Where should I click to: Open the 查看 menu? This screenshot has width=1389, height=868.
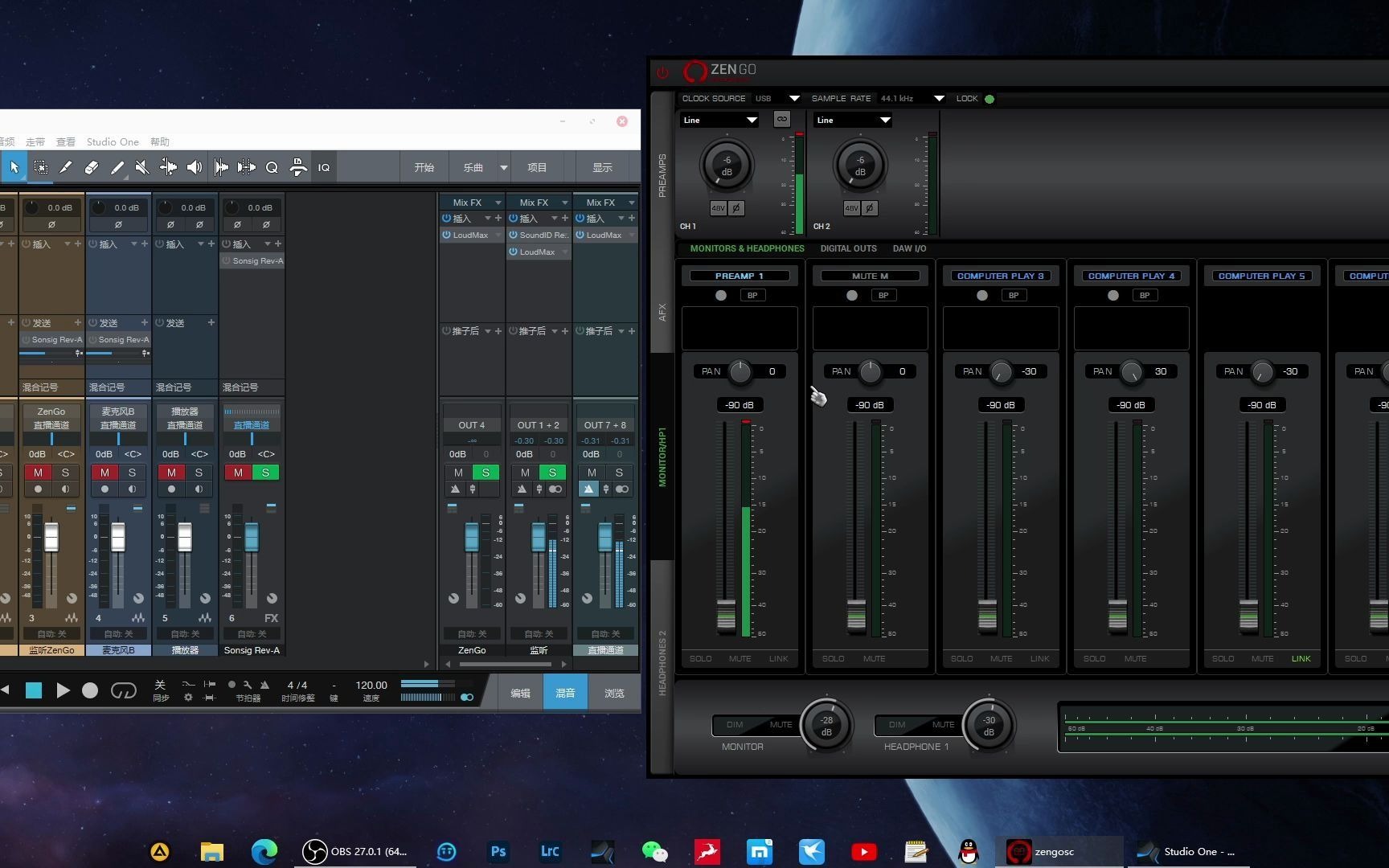[x=66, y=142]
